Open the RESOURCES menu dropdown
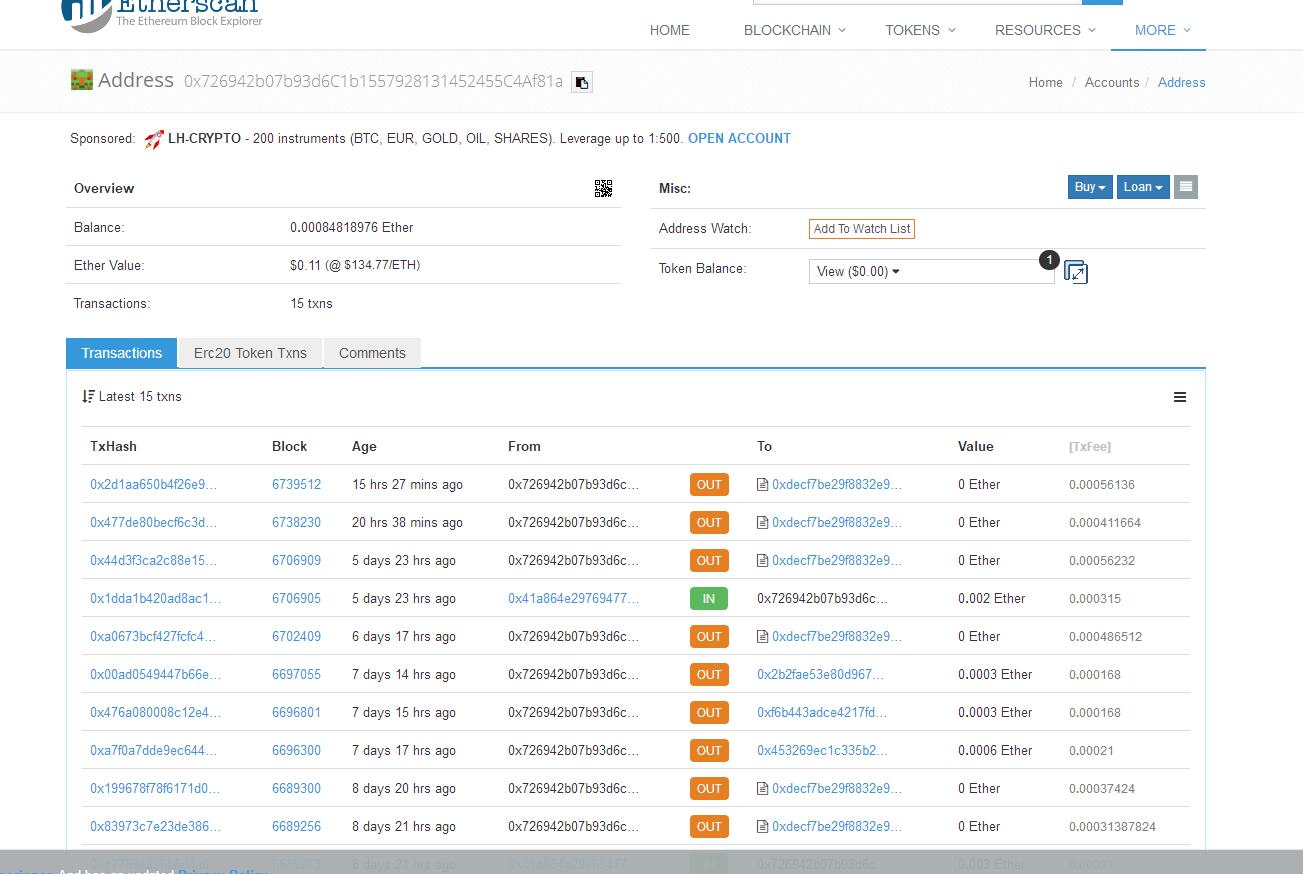The width and height of the screenshot is (1303, 874). [x=1045, y=30]
